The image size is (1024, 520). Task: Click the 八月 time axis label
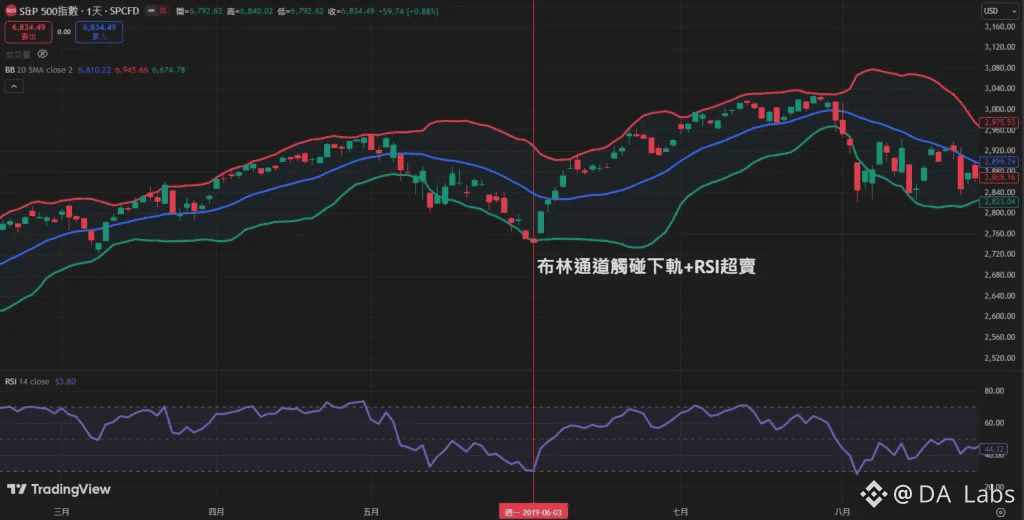point(843,512)
